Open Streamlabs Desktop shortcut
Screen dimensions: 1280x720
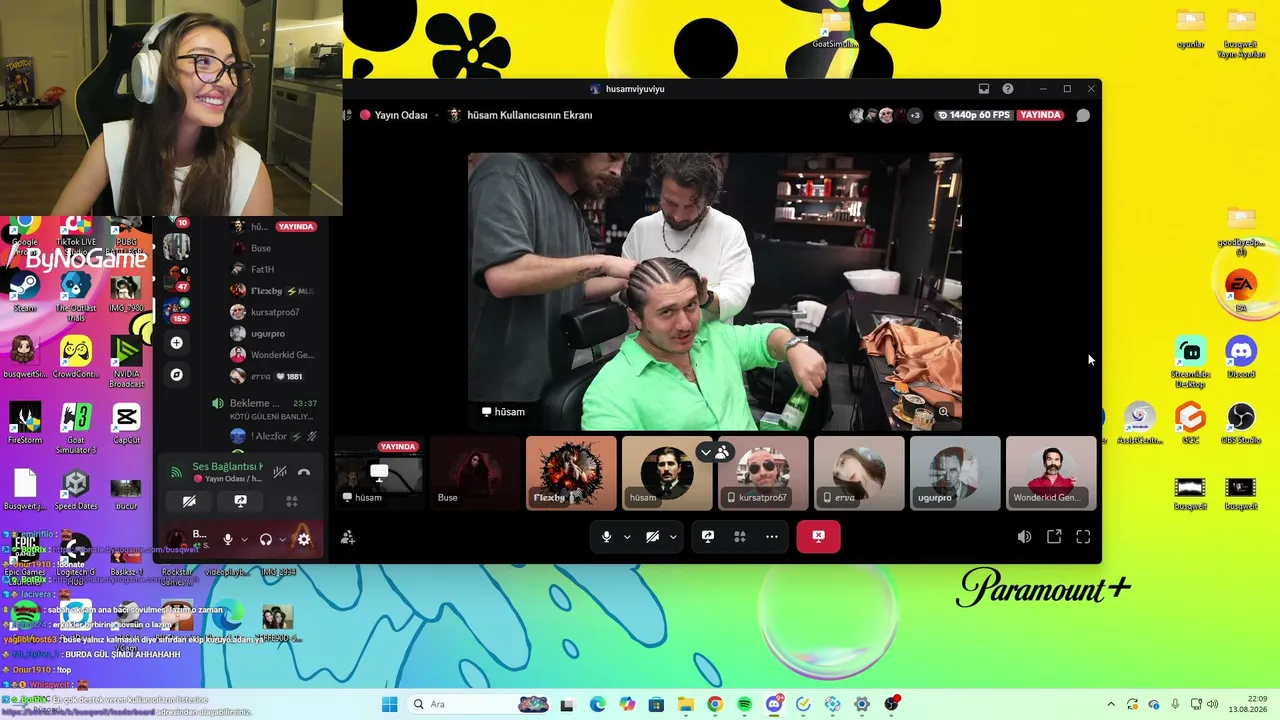pyautogui.click(x=1190, y=362)
